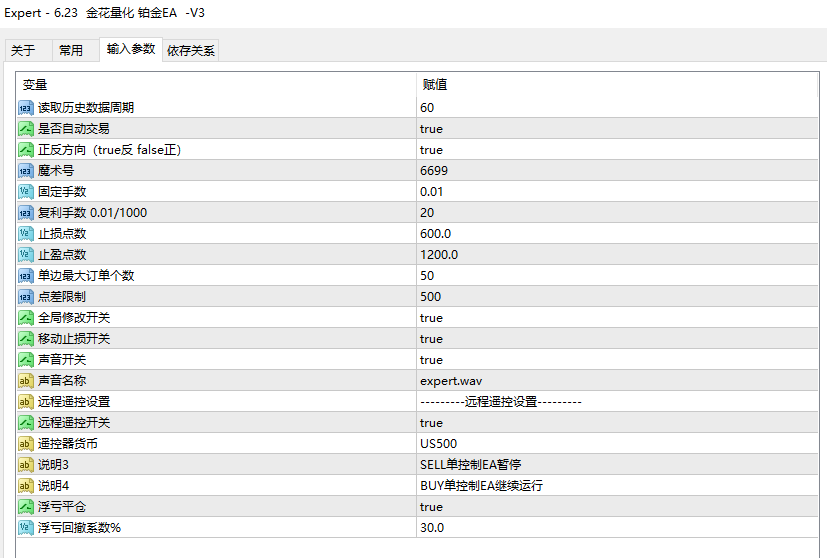
Task: Select the double icon next to 止盈点数
Action: pyautogui.click(x=25, y=255)
